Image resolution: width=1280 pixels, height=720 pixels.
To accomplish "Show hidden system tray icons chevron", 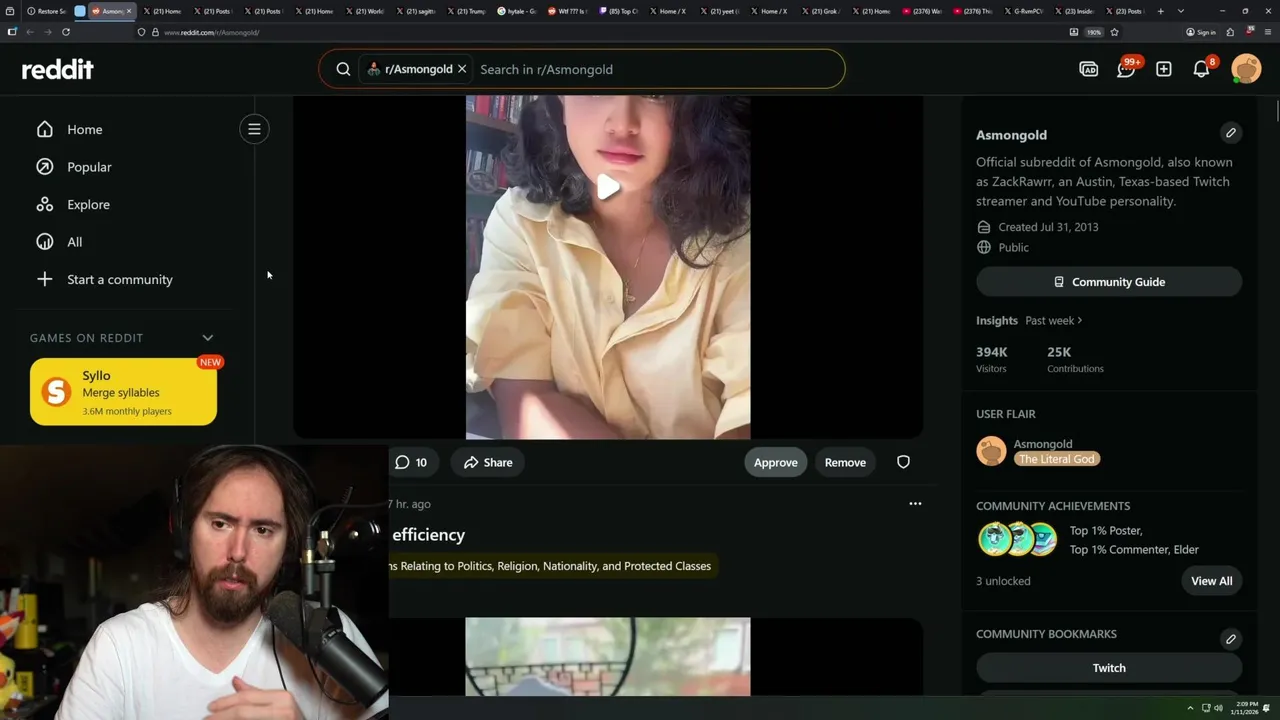I will pyautogui.click(x=1190, y=708).
